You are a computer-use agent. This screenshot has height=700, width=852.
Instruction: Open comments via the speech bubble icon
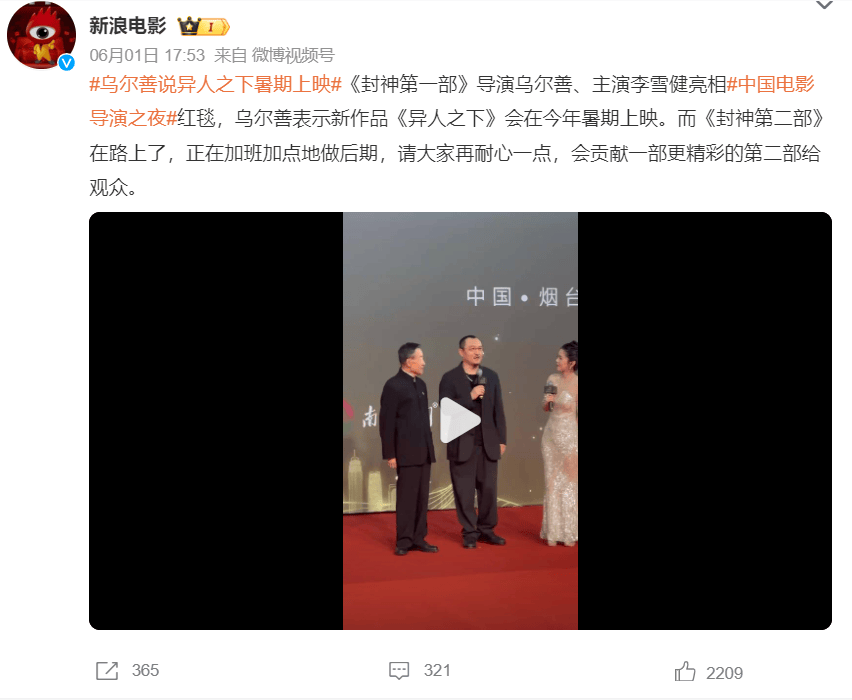coord(399,671)
